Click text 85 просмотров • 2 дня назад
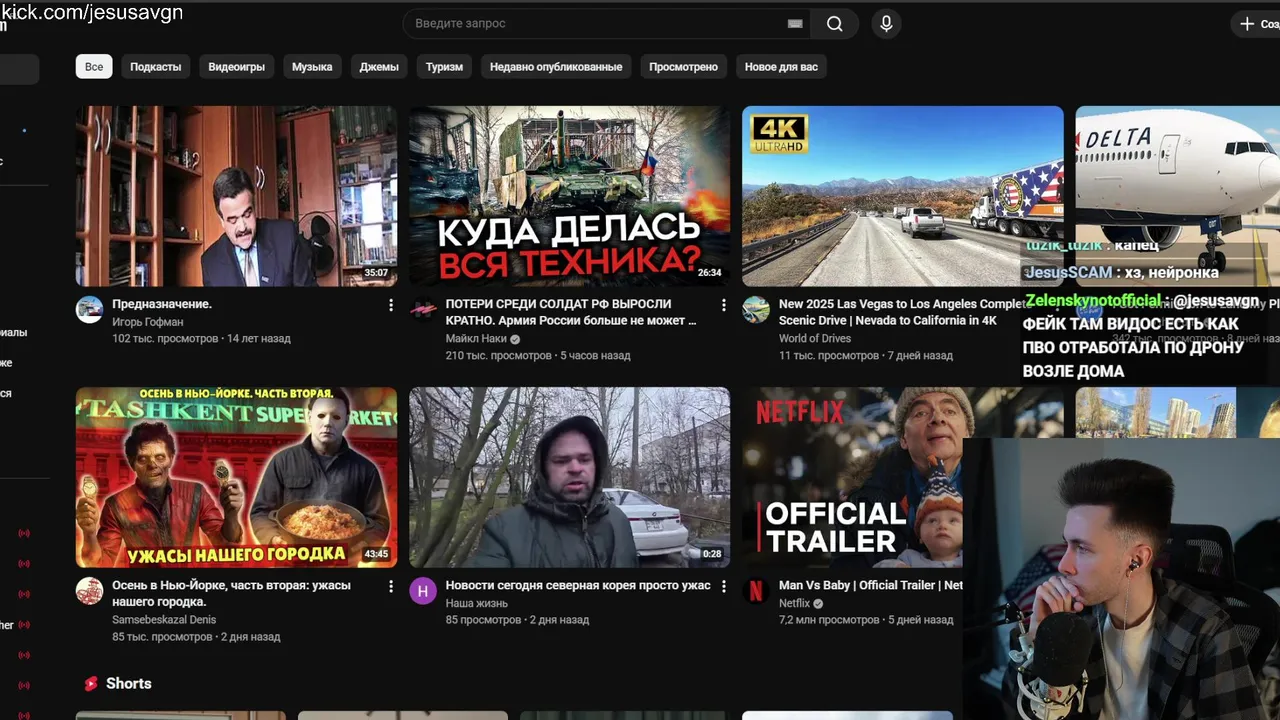 pyautogui.click(x=517, y=620)
